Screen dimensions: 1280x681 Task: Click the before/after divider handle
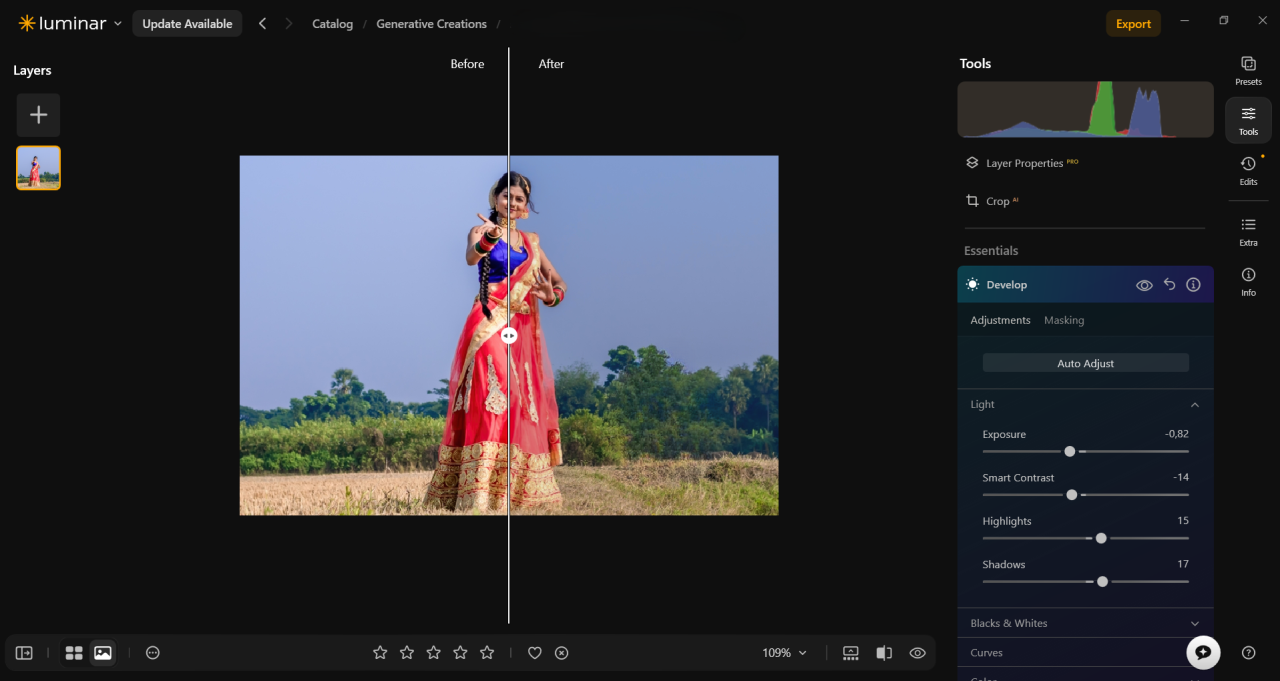coord(509,336)
